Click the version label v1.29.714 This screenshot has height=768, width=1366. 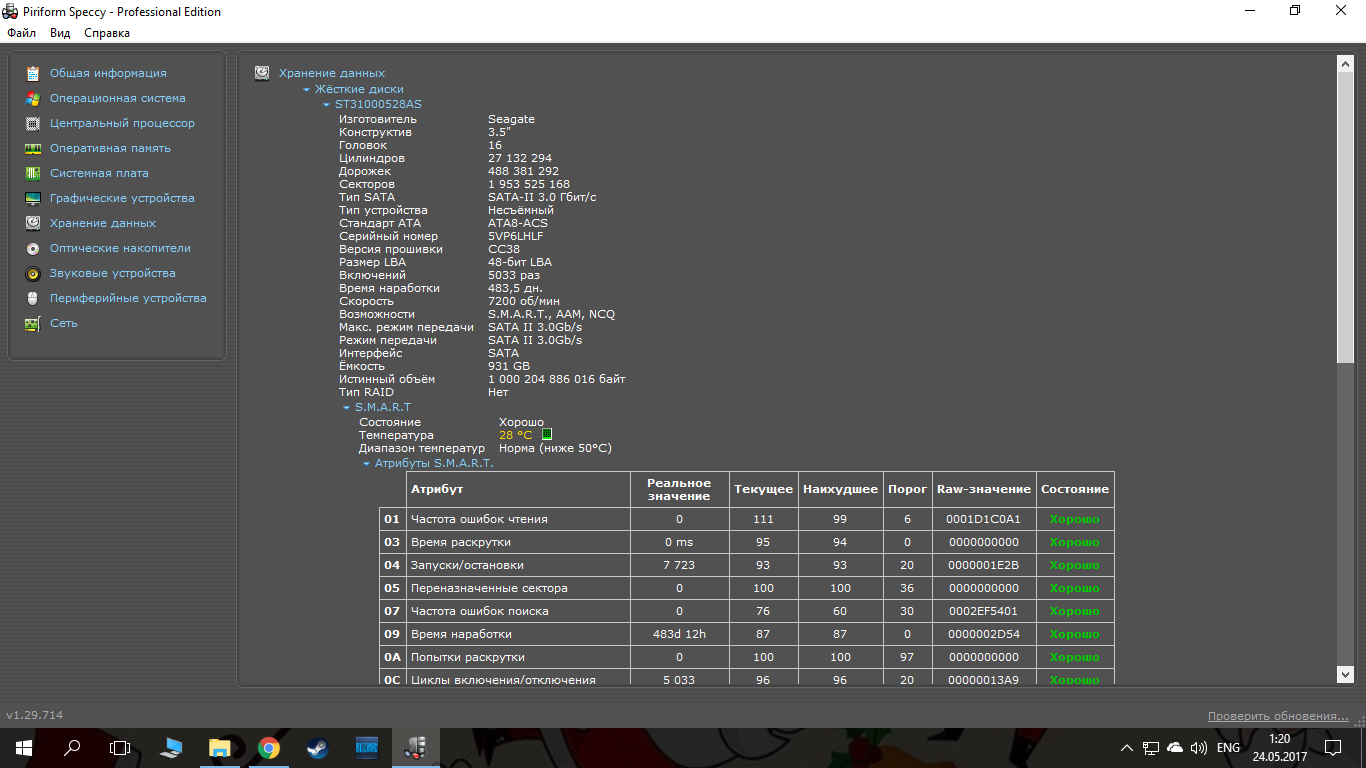[x=35, y=715]
